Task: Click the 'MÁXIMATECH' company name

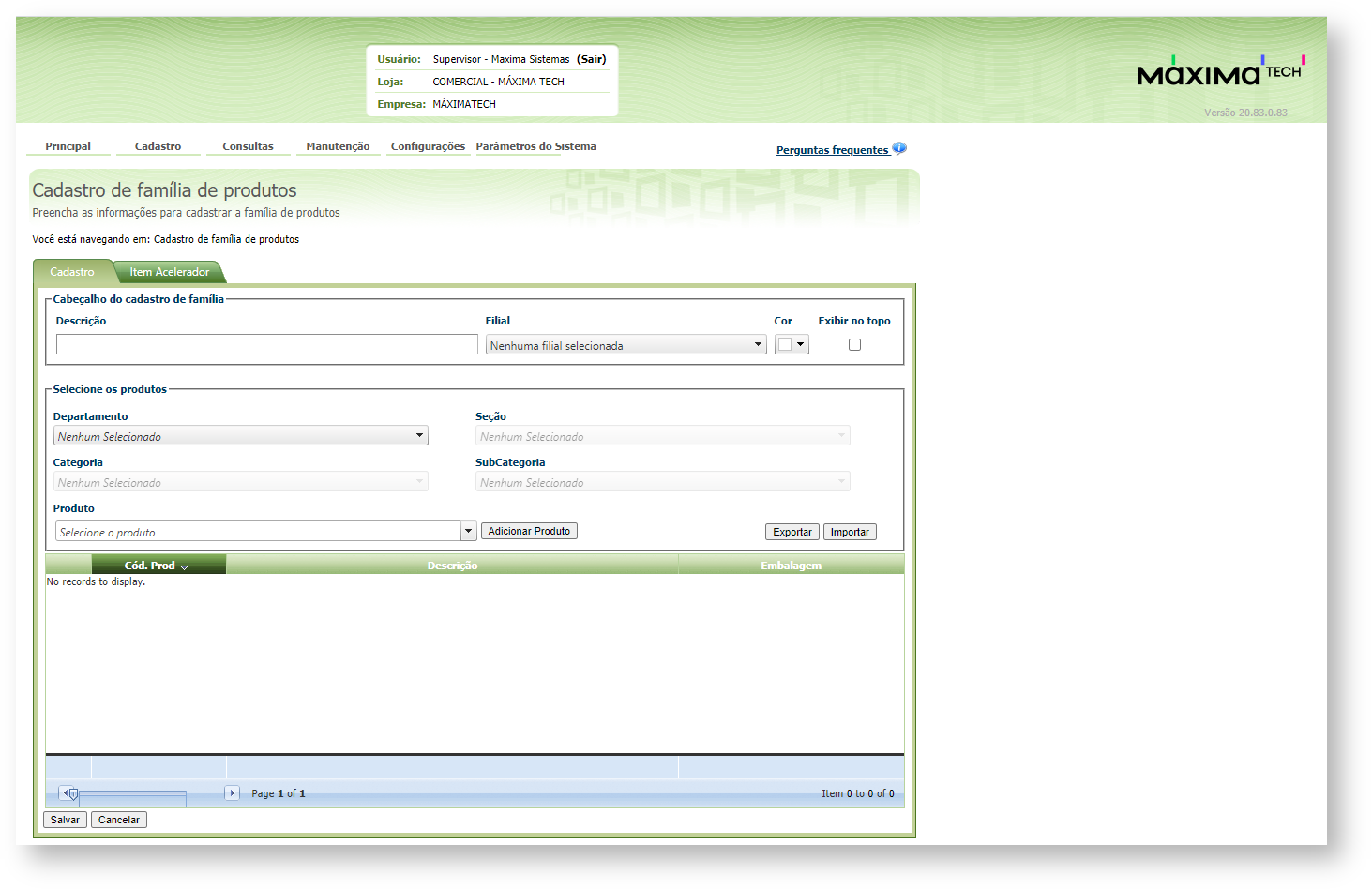Action: pyautogui.click(x=464, y=104)
